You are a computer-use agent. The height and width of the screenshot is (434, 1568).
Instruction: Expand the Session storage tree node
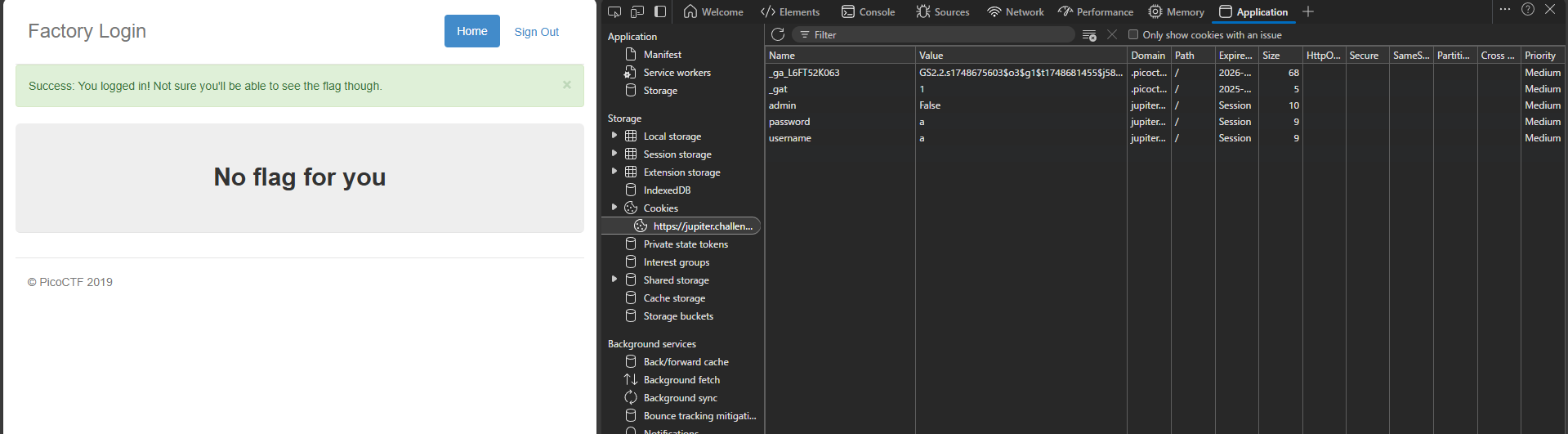coord(614,154)
